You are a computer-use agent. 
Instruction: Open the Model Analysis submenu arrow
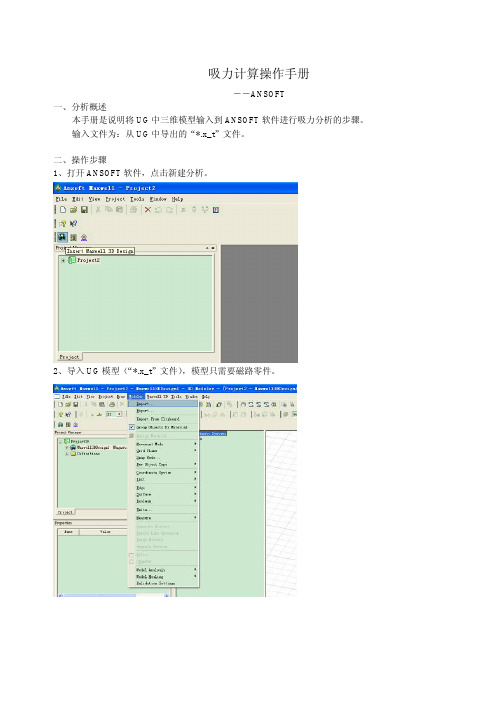(195, 569)
